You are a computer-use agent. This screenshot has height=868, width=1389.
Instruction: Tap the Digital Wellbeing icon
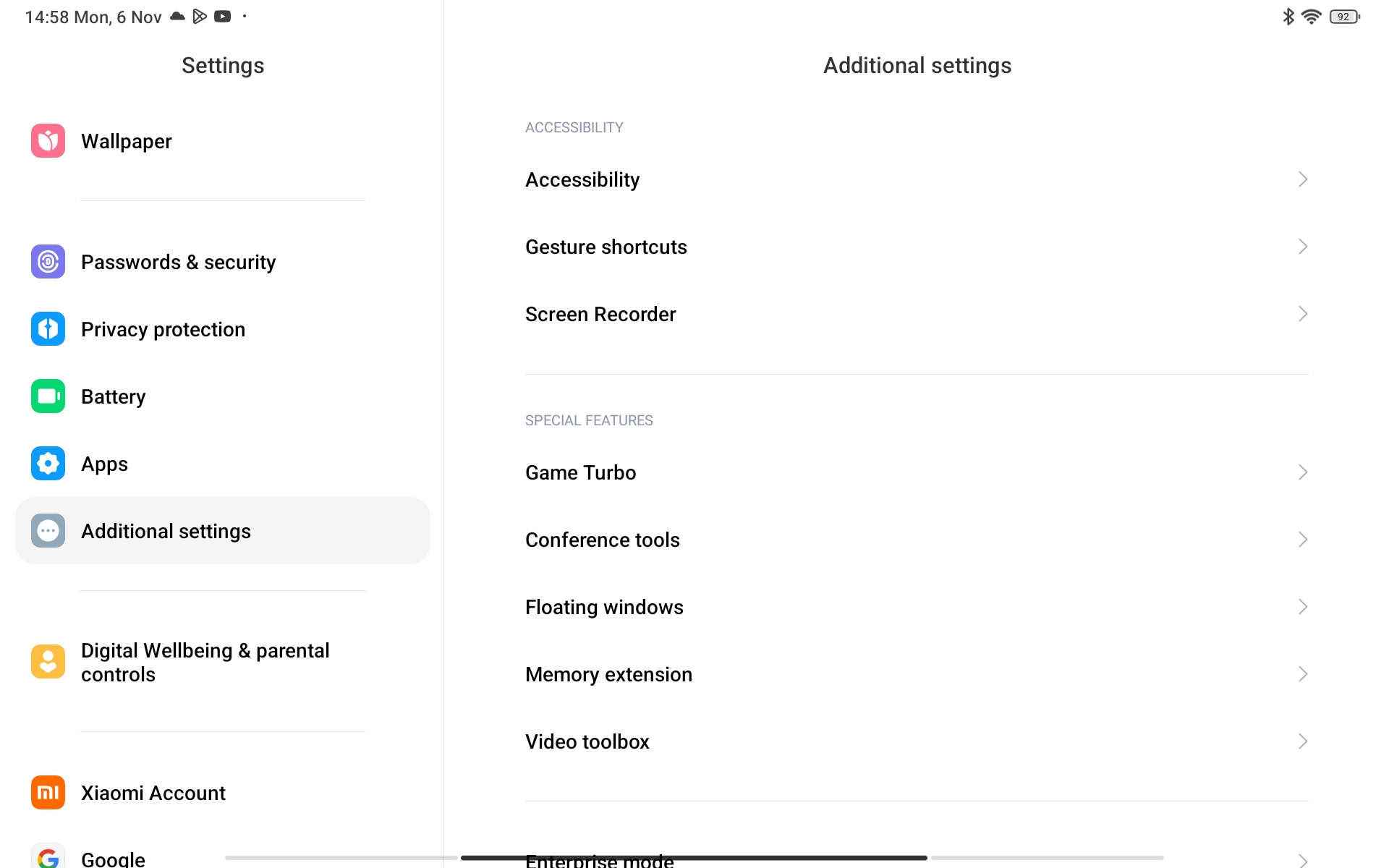click(48, 662)
